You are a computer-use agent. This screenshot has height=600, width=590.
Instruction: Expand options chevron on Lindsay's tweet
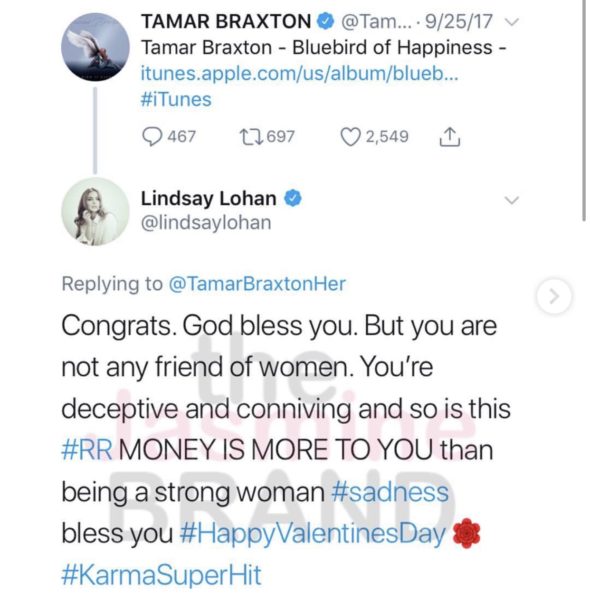pyautogui.click(x=512, y=200)
